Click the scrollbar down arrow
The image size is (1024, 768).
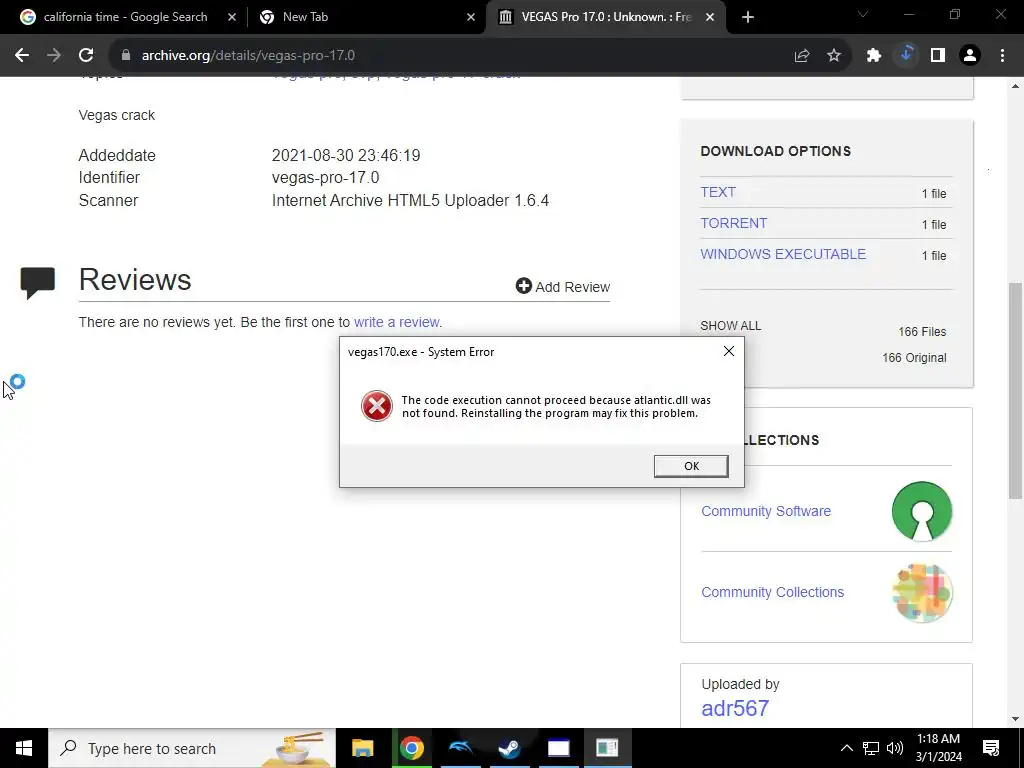[x=1016, y=719]
